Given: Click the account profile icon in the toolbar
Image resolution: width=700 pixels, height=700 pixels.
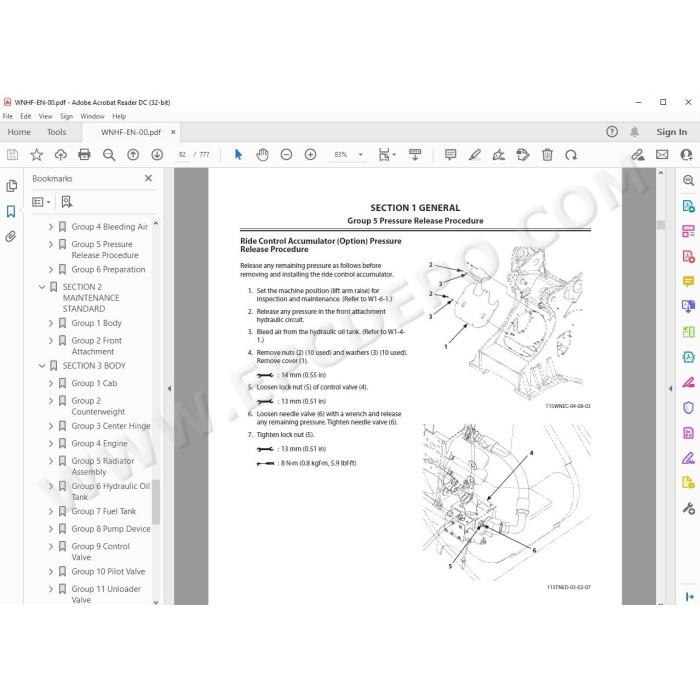Looking at the screenshot, I should coord(686,155).
